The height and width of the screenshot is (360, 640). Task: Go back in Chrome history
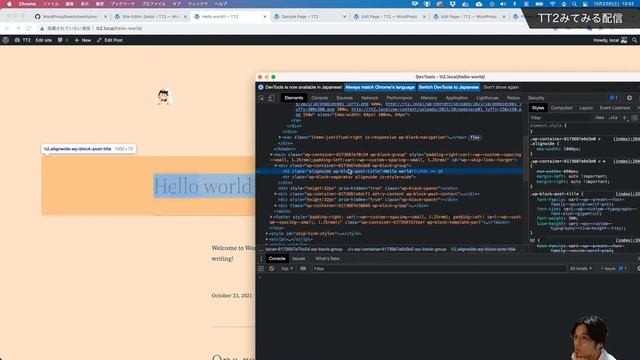[7, 28]
